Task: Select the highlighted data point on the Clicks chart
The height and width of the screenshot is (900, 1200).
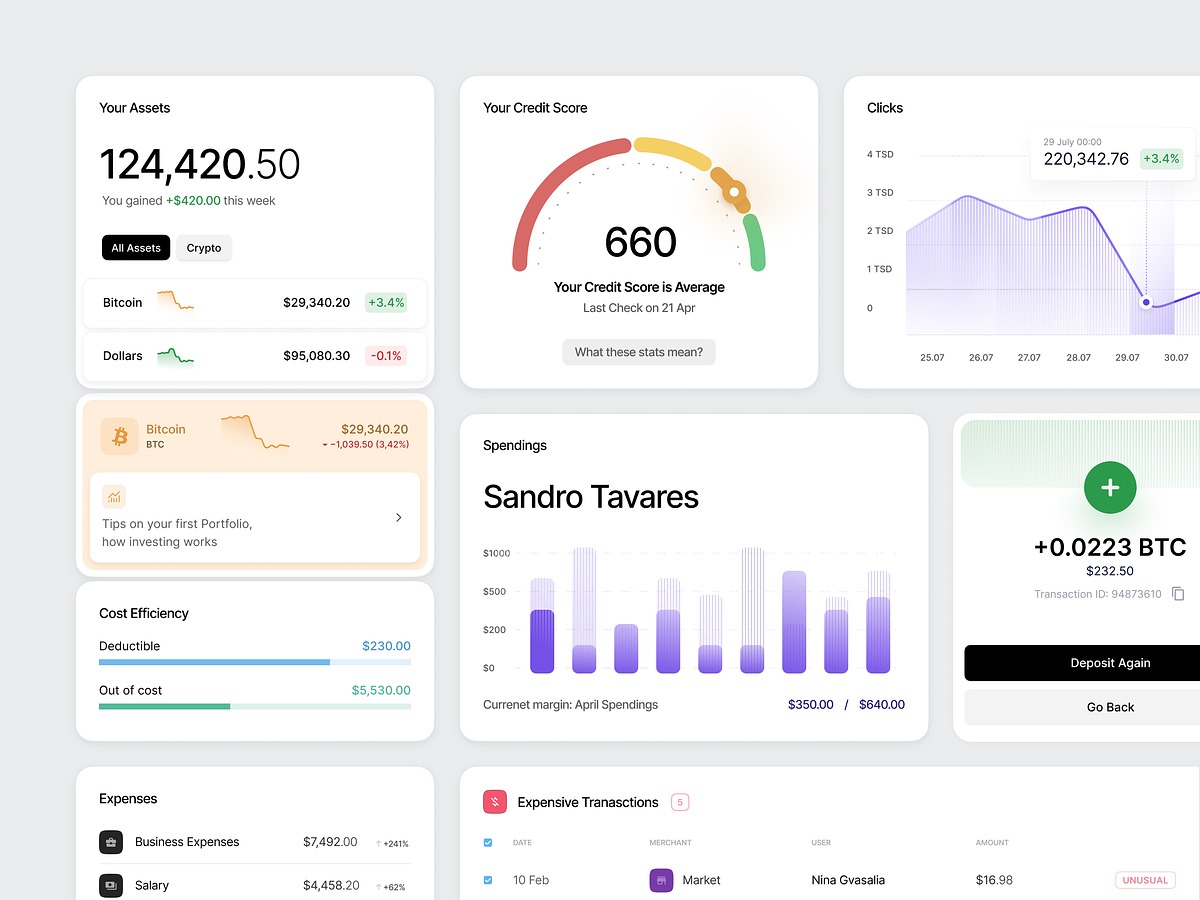Action: coord(1146,301)
